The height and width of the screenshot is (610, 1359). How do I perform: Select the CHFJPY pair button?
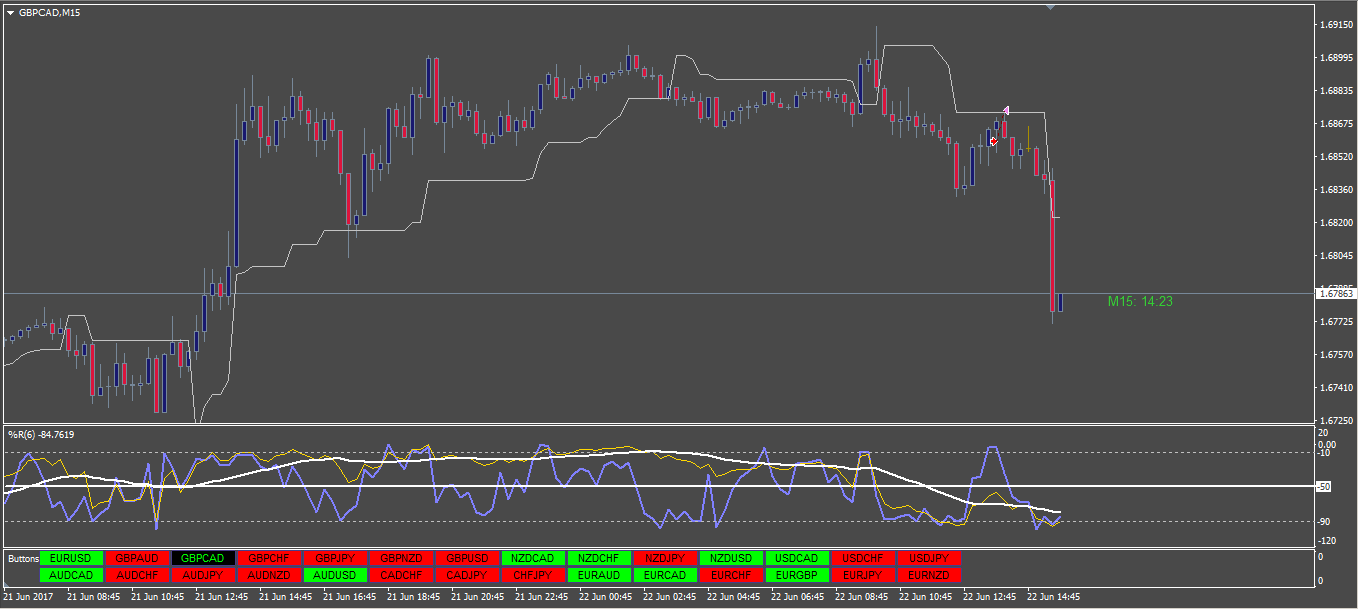(x=533, y=575)
